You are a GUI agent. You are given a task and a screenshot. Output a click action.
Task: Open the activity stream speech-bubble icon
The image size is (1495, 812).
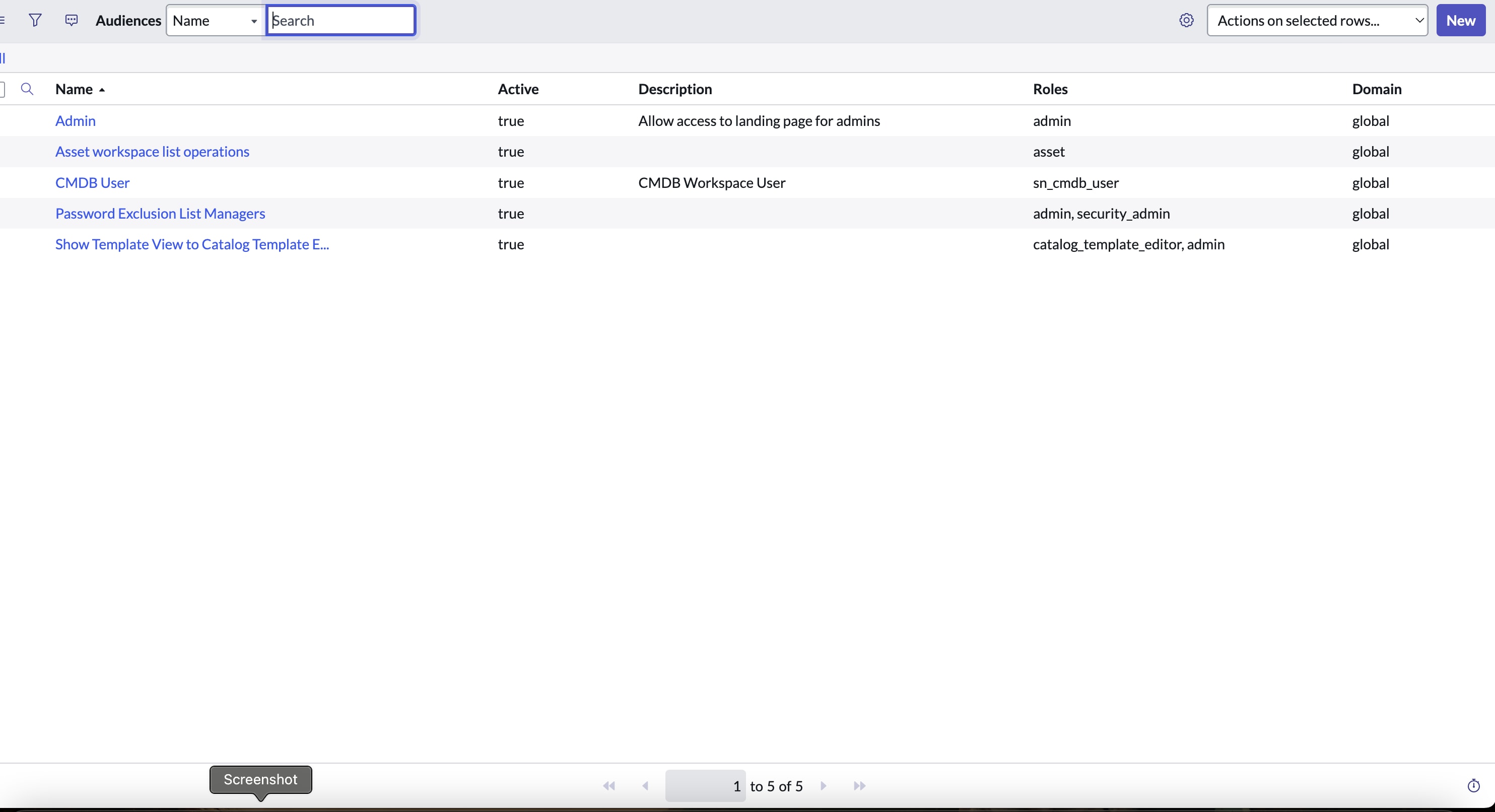pyautogui.click(x=72, y=20)
